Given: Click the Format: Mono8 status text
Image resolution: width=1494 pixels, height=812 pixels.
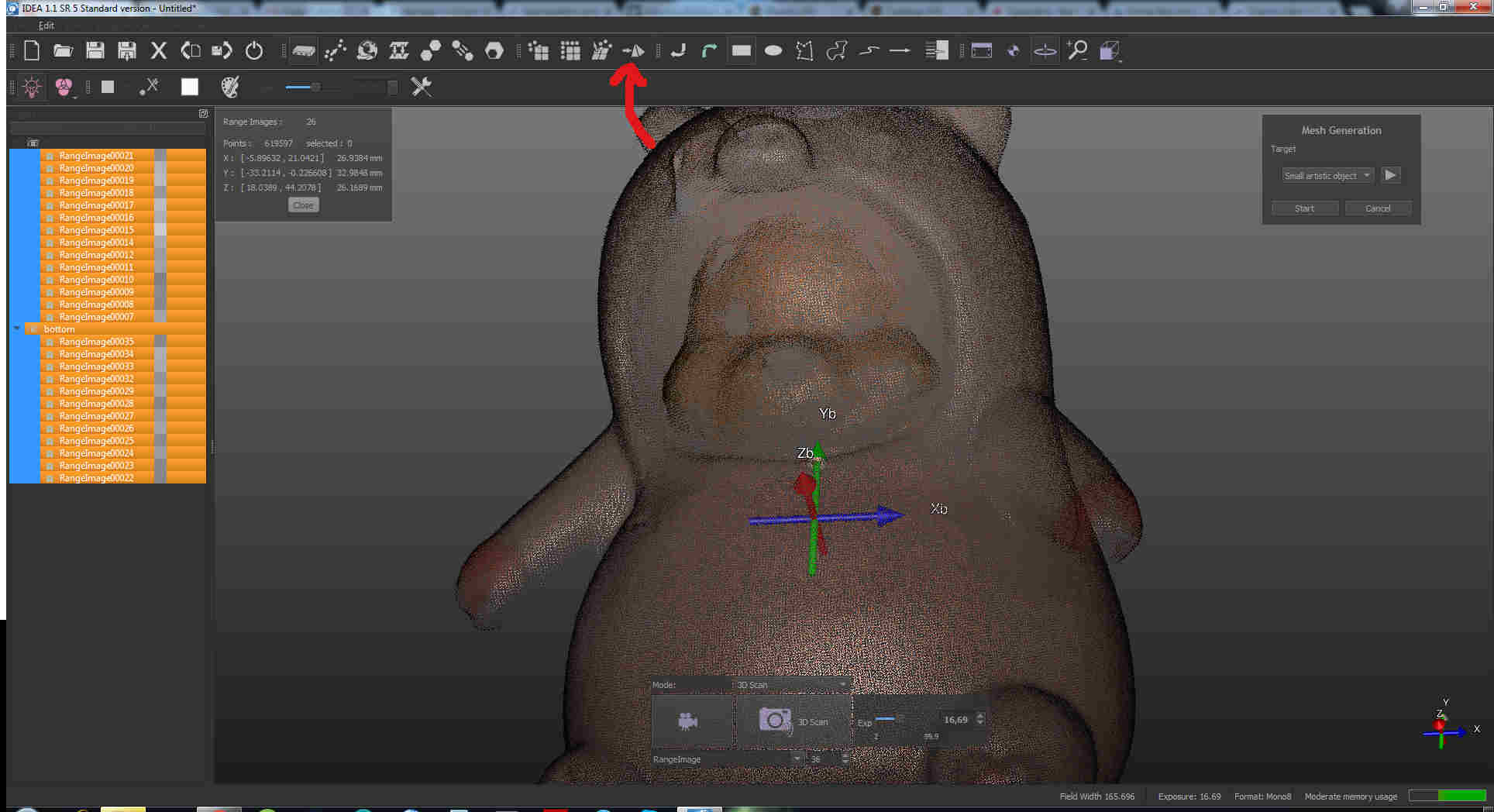Looking at the screenshot, I should click(1262, 797).
